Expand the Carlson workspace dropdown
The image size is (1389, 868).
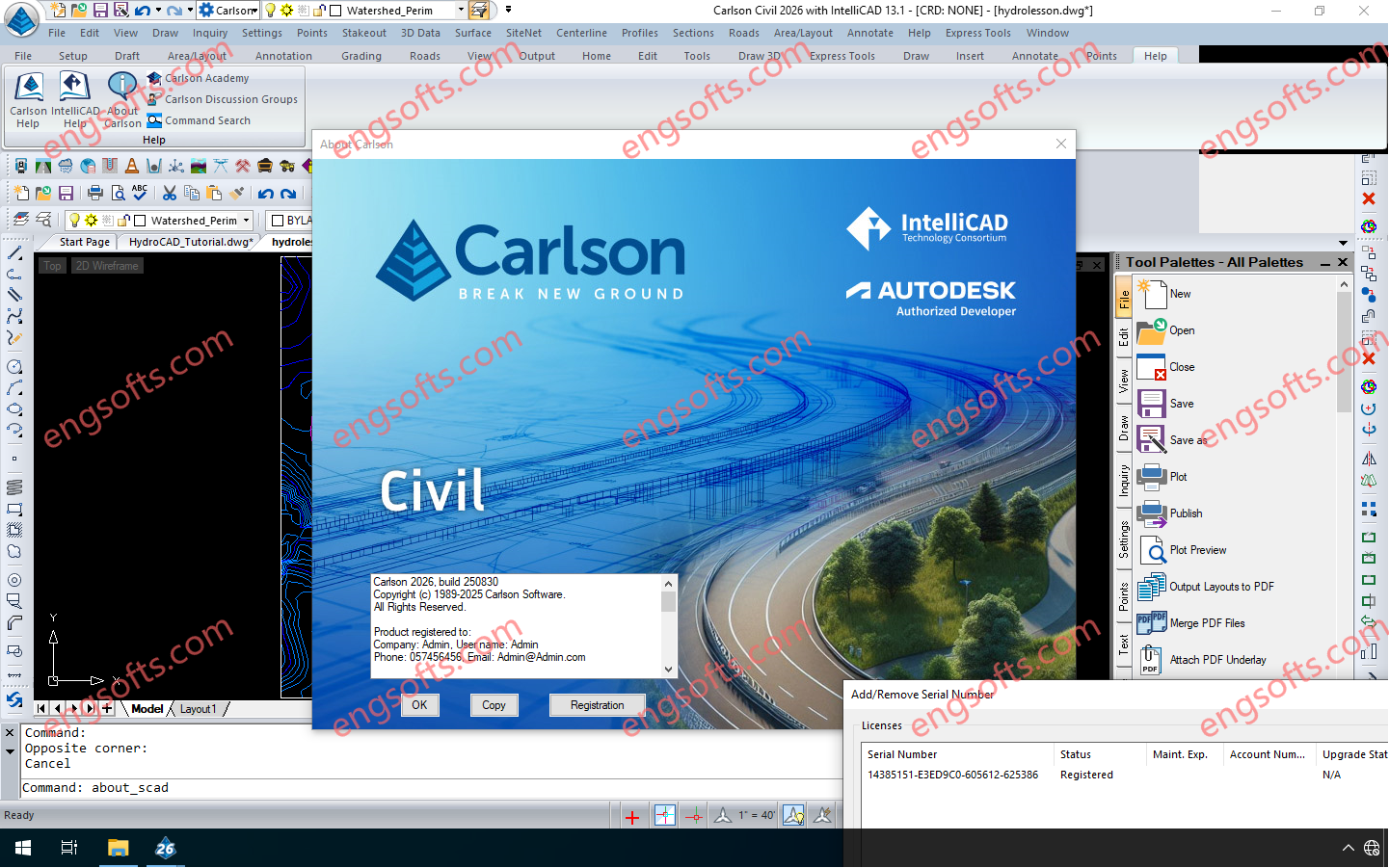(x=254, y=10)
